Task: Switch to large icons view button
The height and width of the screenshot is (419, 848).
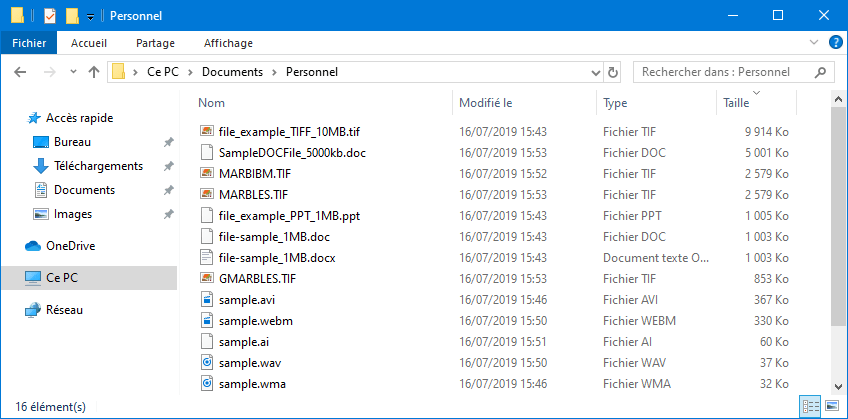Action: coord(832,405)
